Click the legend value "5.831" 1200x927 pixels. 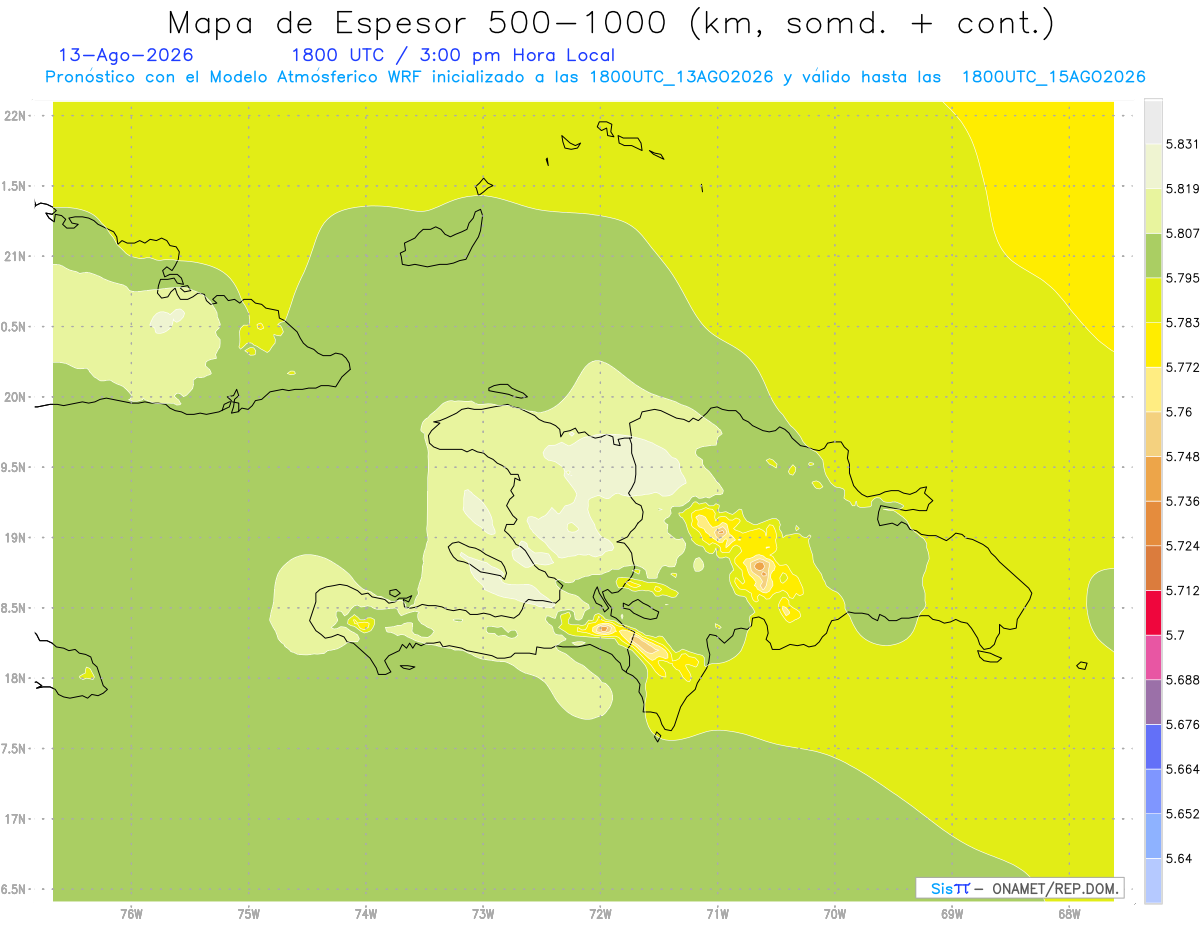pyautogui.click(x=1182, y=144)
